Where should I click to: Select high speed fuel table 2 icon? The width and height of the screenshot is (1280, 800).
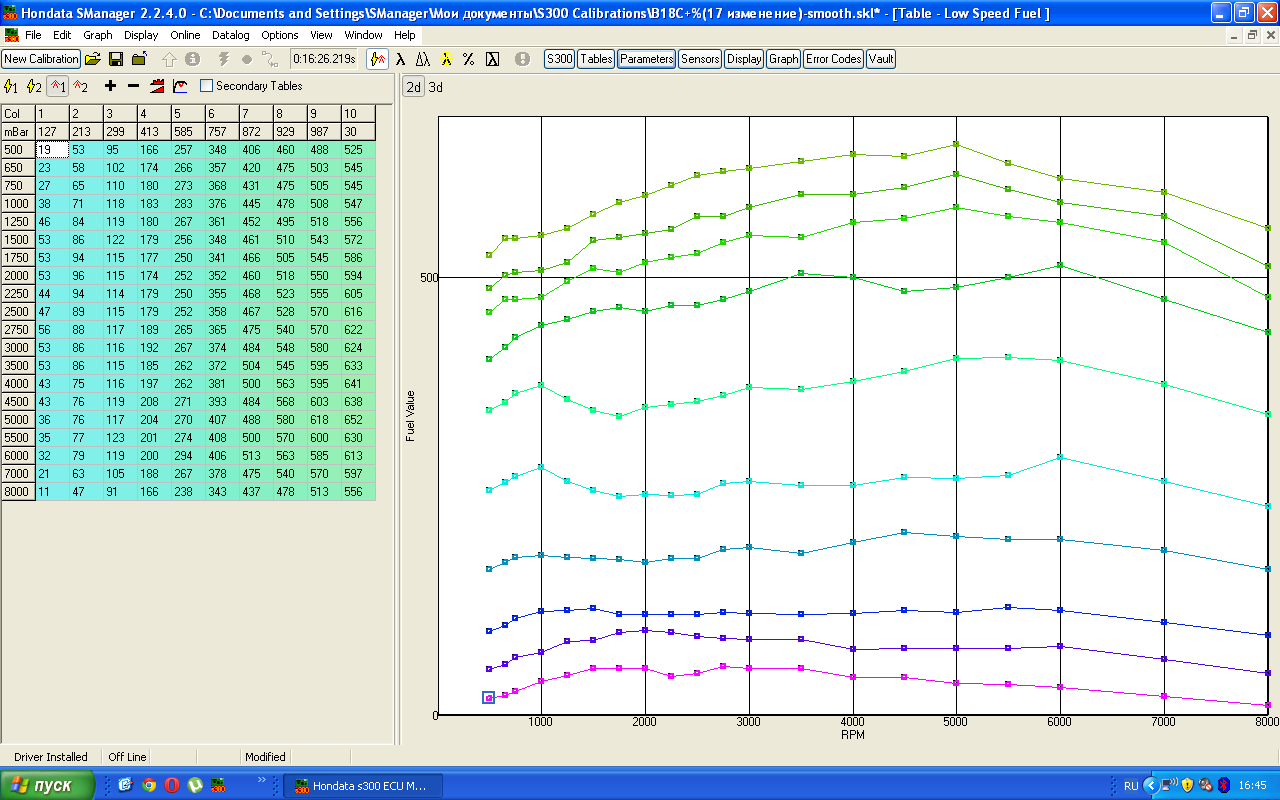(81, 86)
